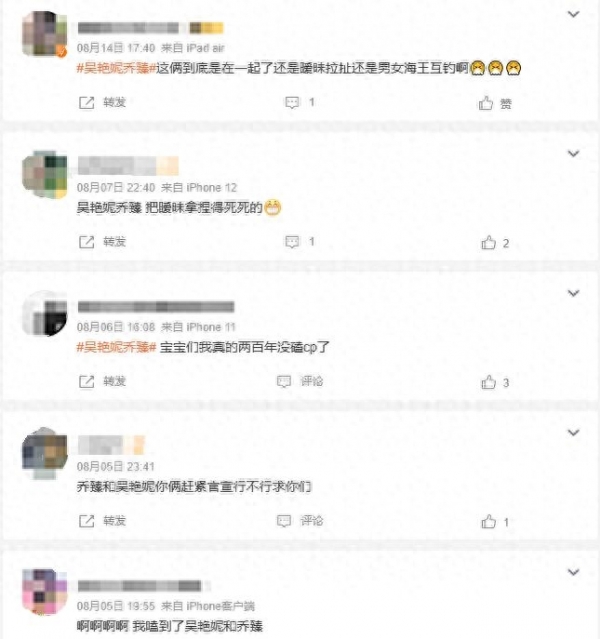Screen dimensions: 600x639
Task: Repost the 08月07日 iPhone 12 post
Action: pyautogui.click(x=102, y=242)
